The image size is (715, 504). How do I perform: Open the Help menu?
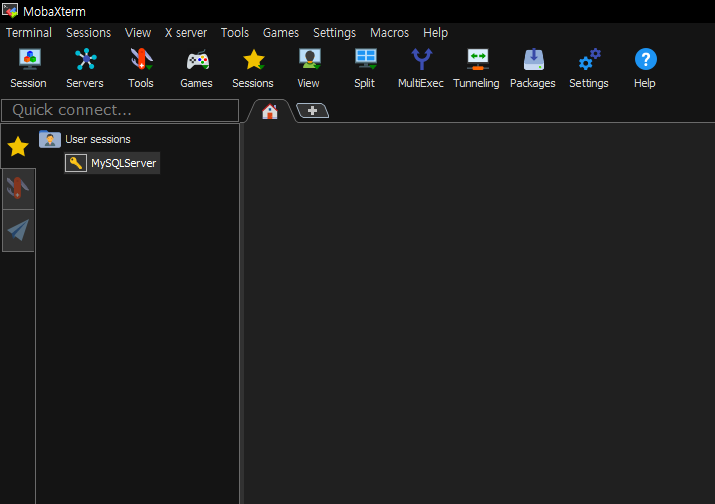(435, 33)
